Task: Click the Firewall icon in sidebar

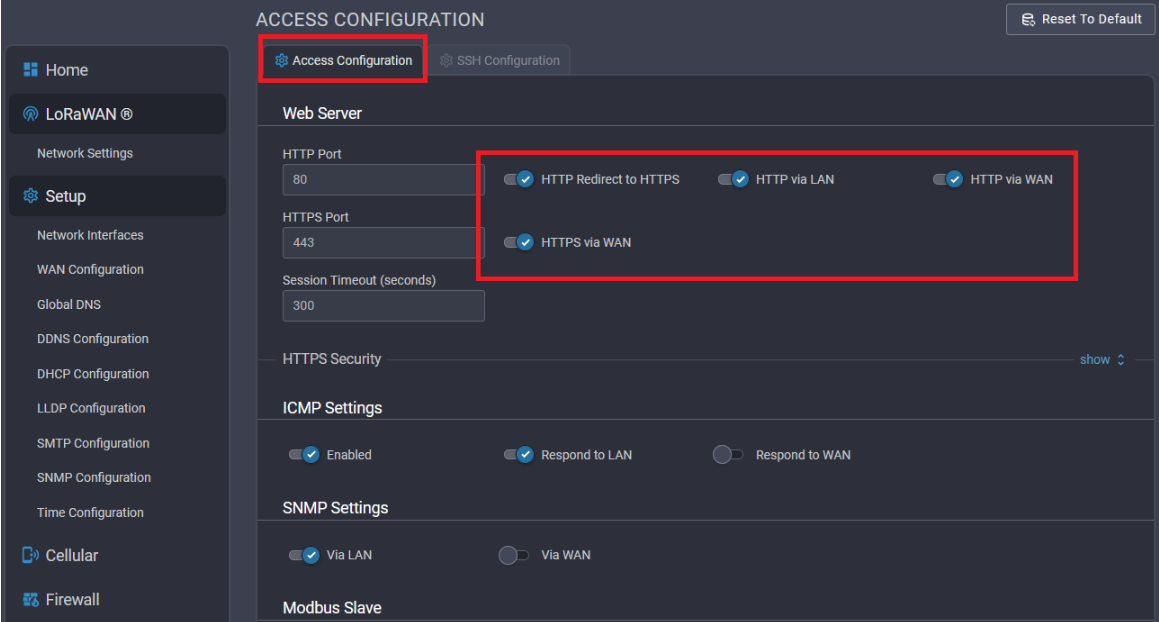Action: tap(30, 600)
